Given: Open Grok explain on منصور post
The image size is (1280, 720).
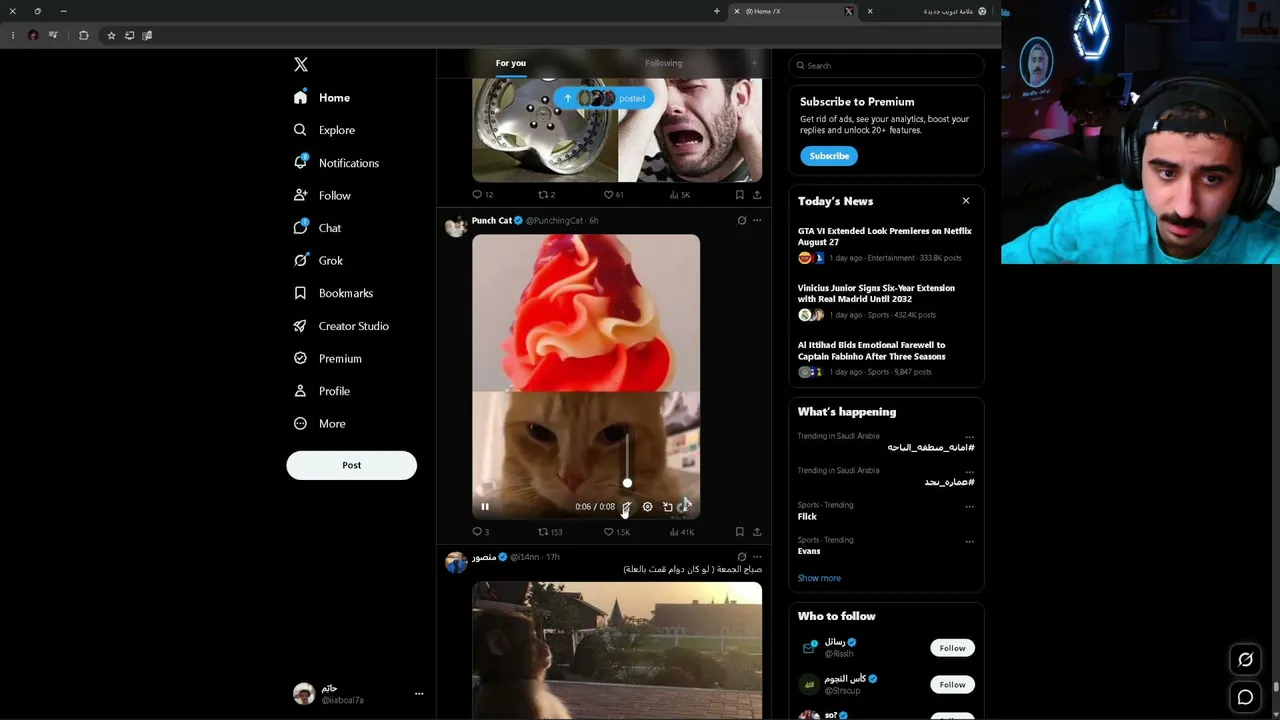Looking at the screenshot, I should pyautogui.click(x=741, y=557).
